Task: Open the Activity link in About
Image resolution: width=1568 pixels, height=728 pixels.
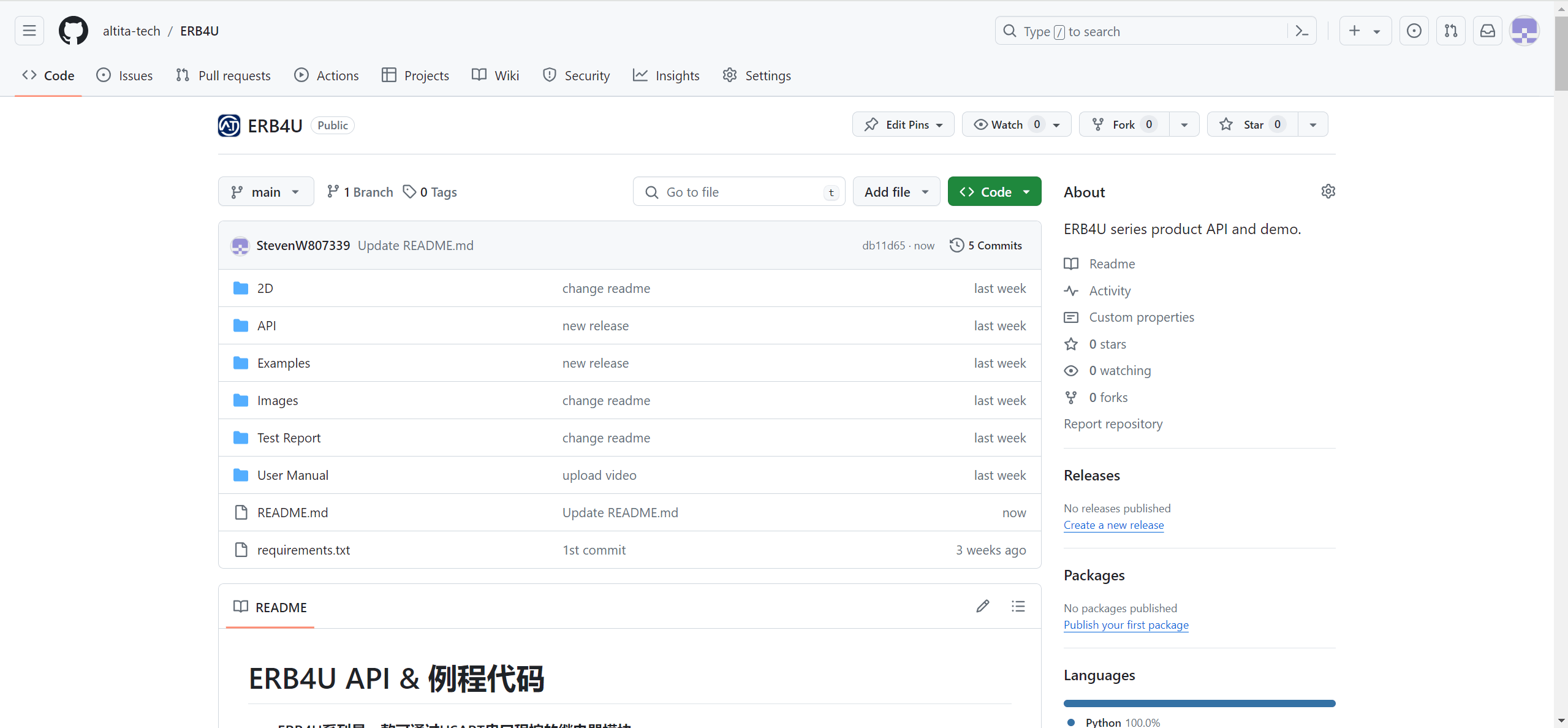Action: pos(1097,290)
